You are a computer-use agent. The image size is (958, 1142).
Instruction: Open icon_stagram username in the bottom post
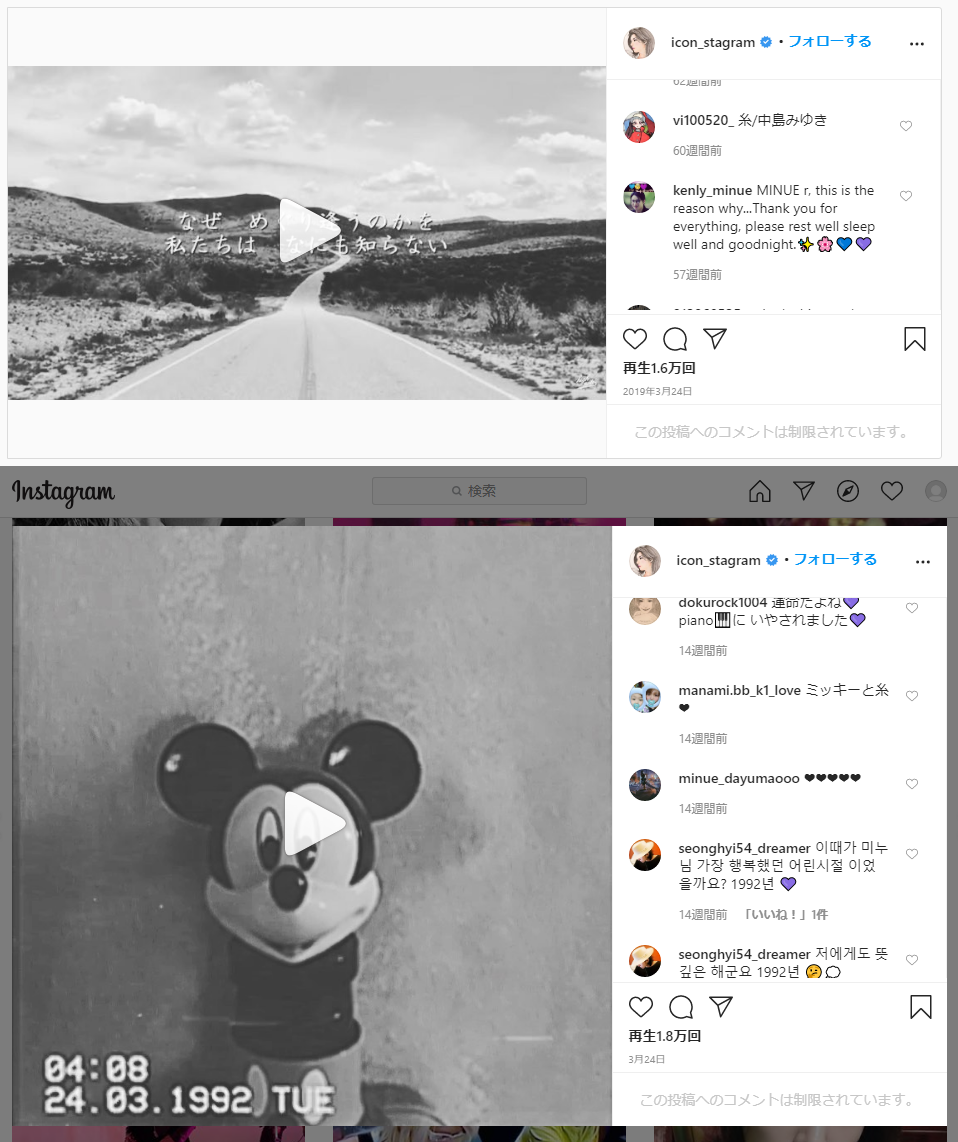click(718, 560)
